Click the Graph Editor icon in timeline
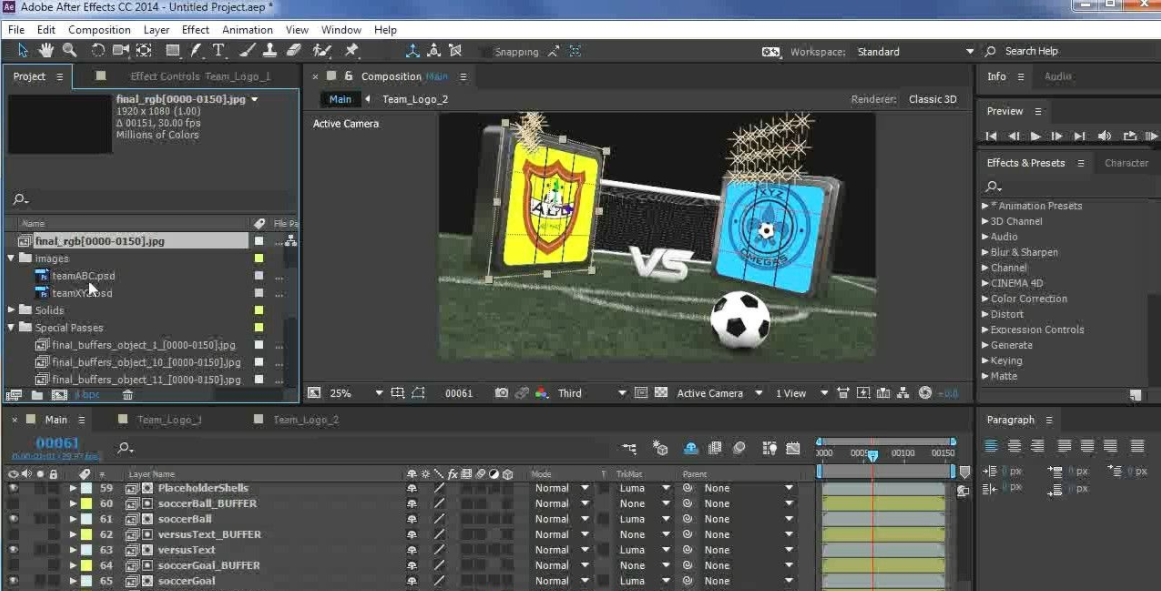Viewport: 1161px width, 591px height. coord(793,448)
